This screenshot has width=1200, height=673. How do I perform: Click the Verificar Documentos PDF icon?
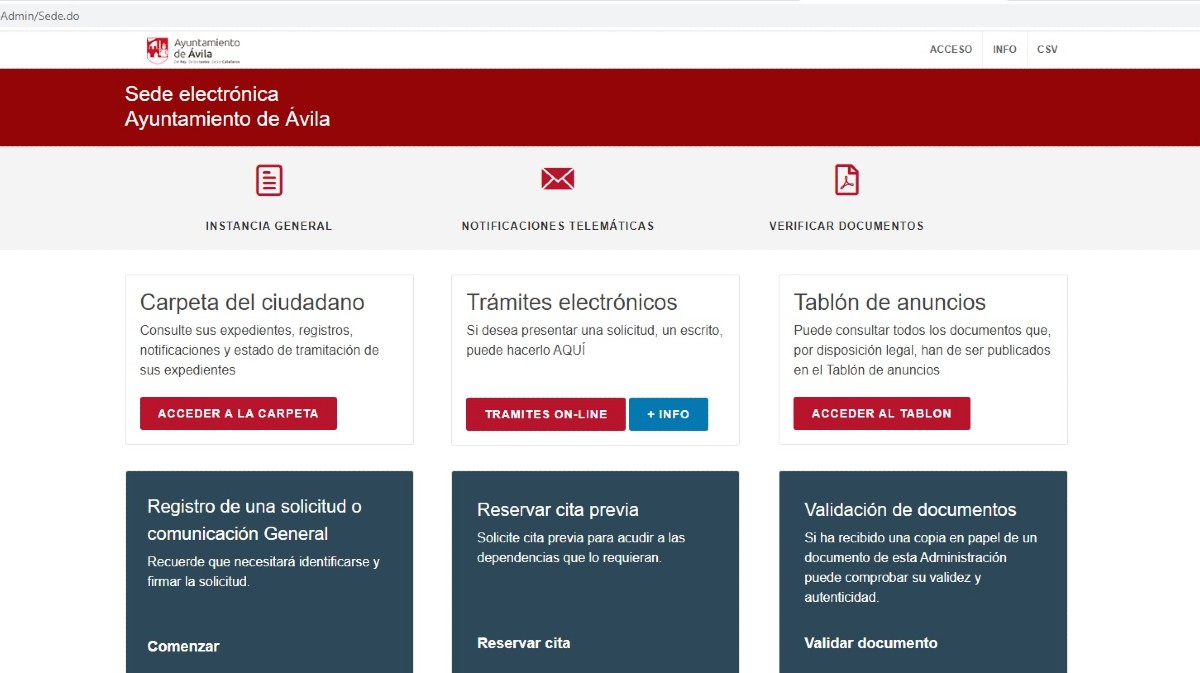coord(846,180)
